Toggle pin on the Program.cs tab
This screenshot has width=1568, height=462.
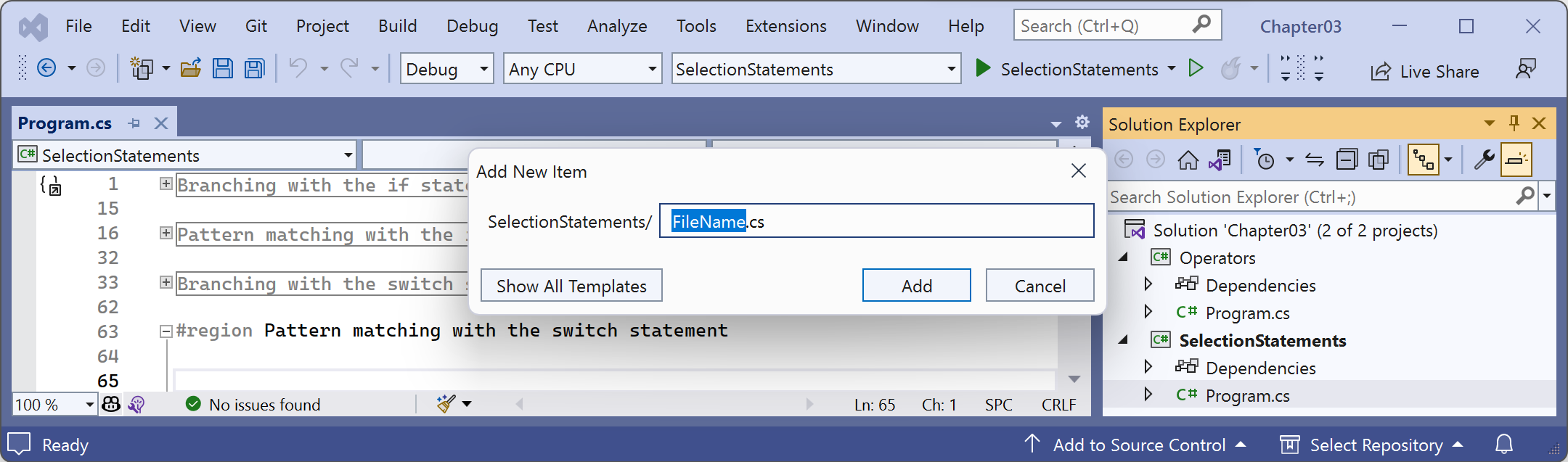tap(134, 123)
